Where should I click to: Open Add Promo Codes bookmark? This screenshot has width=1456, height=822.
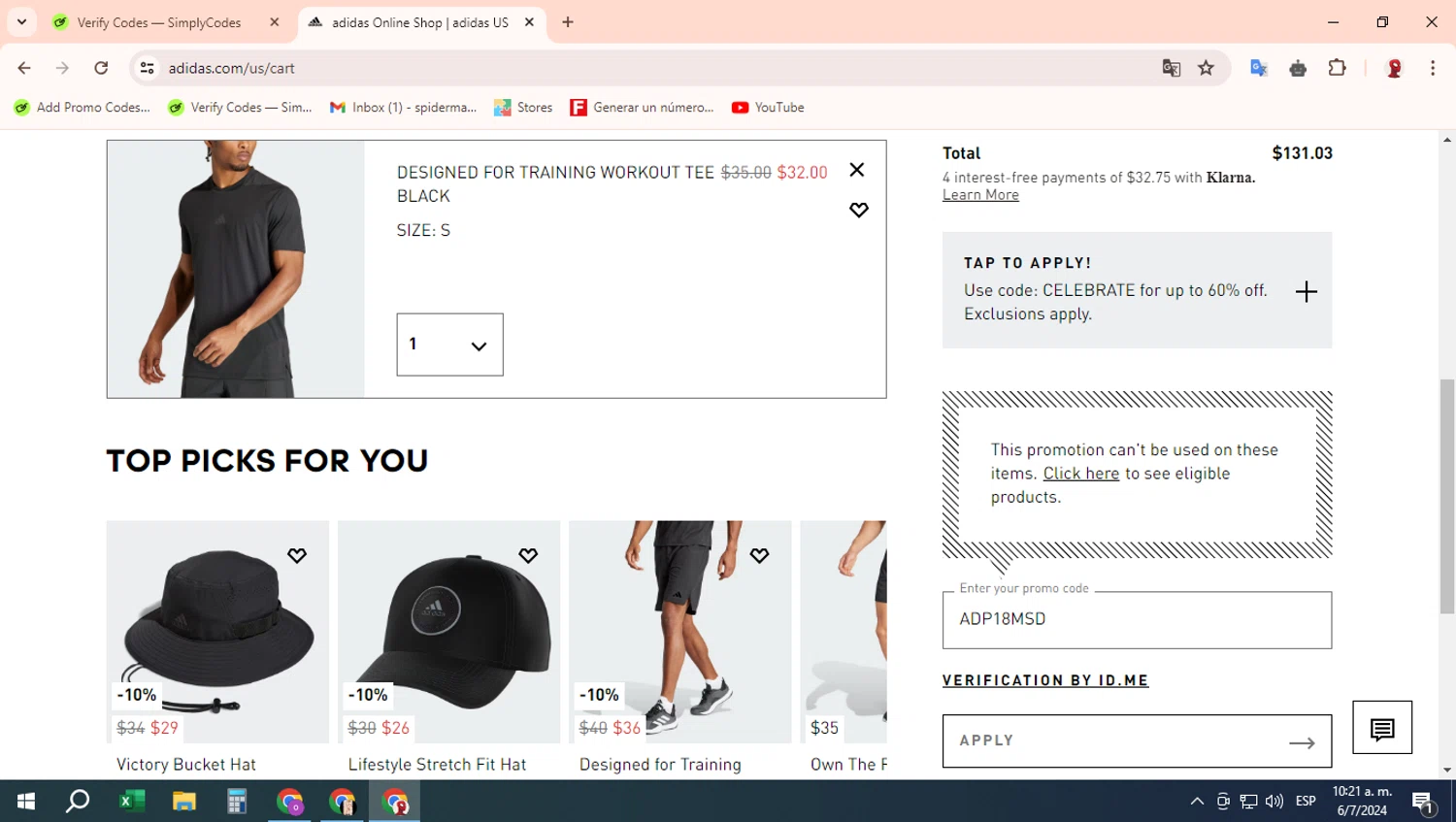pyautogui.click(x=83, y=108)
